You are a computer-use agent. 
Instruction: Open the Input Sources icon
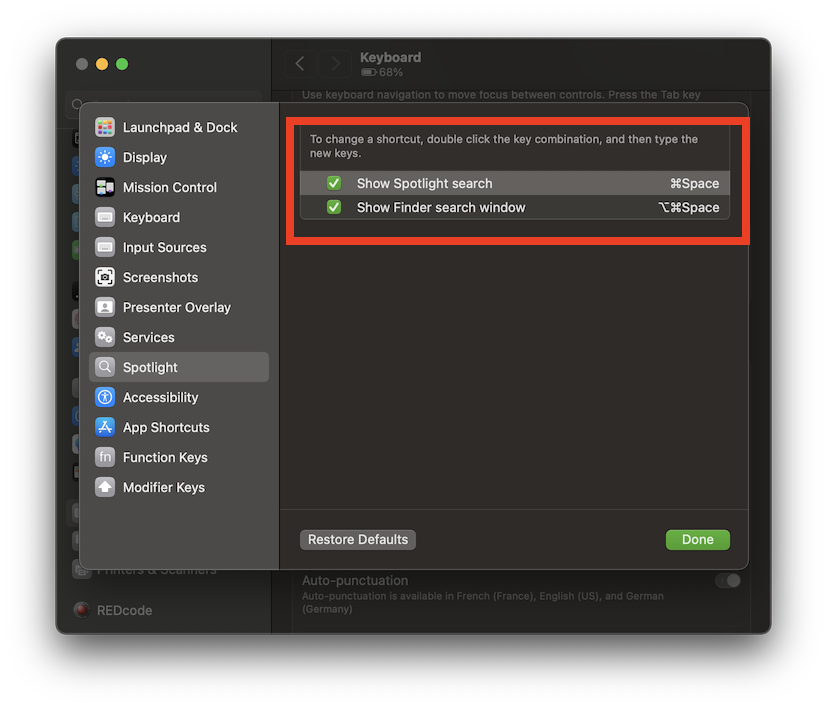pos(105,247)
